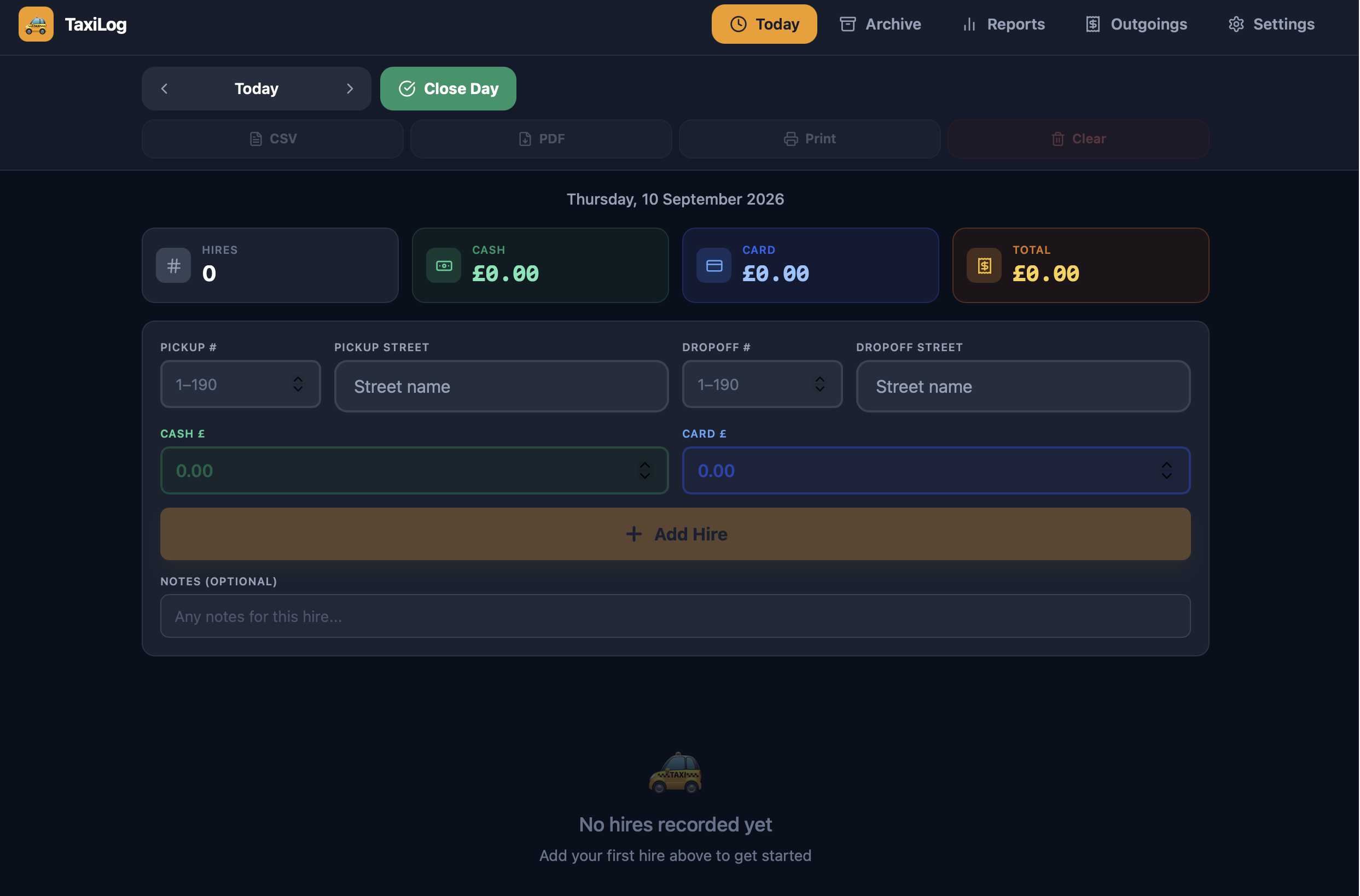Image resolution: width=1360 pixels, height=896 pixels.
Task: Use the Card £ stepper arrows
Action: (x=1167, y=471)
